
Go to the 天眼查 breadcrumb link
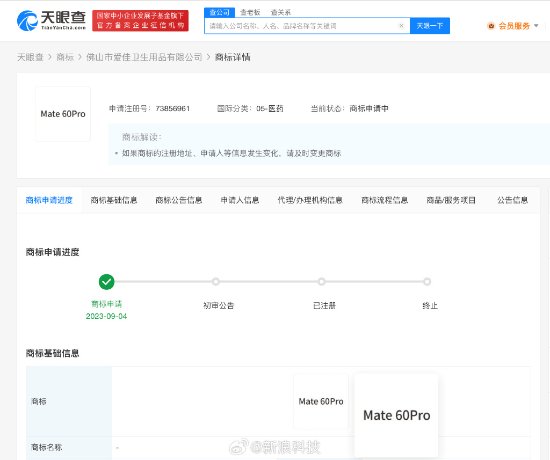click(30, 57)
